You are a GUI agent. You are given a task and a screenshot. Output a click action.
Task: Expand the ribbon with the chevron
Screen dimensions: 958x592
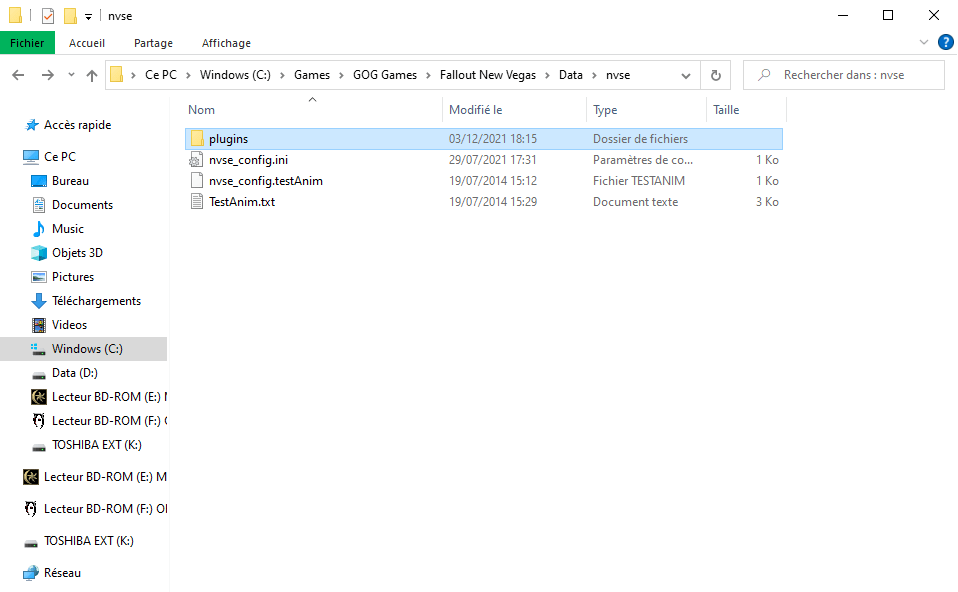click(924, 42)
